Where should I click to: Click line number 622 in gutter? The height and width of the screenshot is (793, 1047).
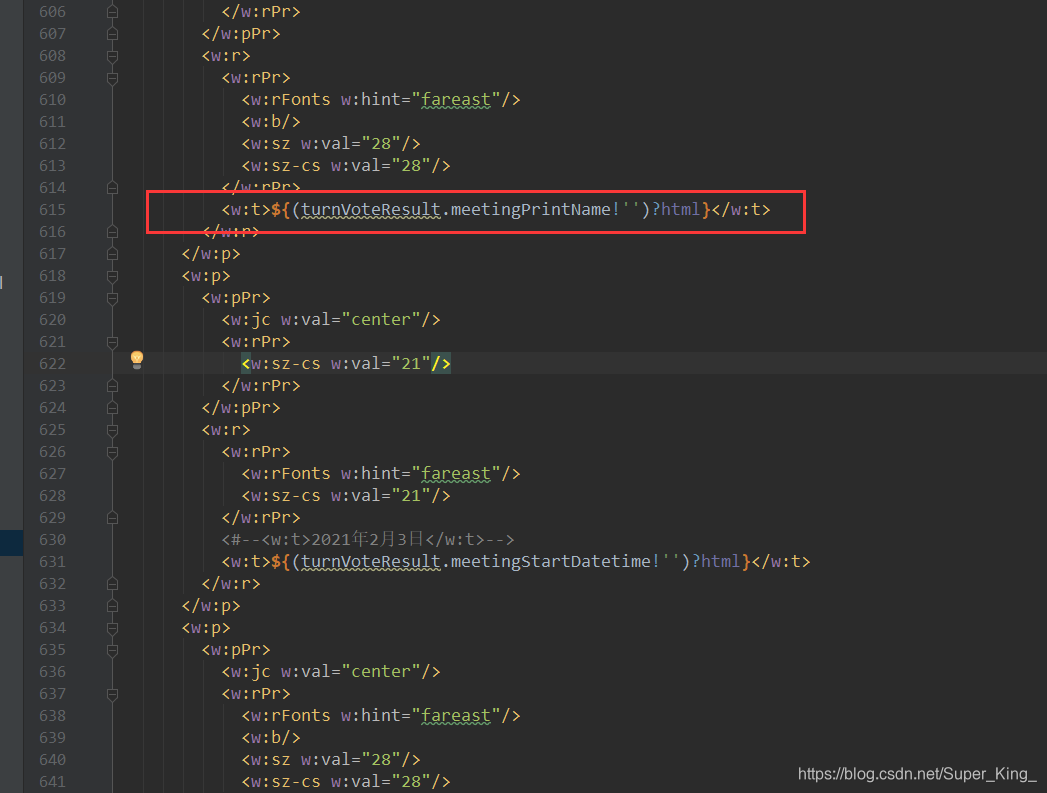[53, 364]
